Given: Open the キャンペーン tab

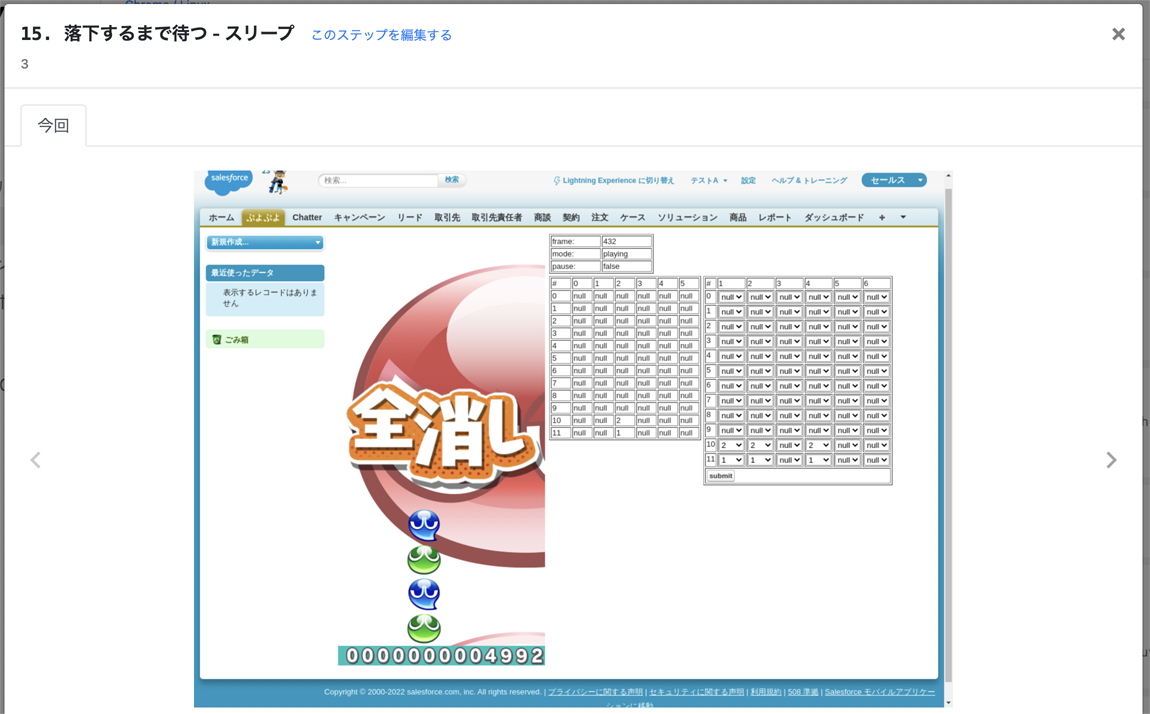Looking at the screenshot, I should click(x=359, y=218).
